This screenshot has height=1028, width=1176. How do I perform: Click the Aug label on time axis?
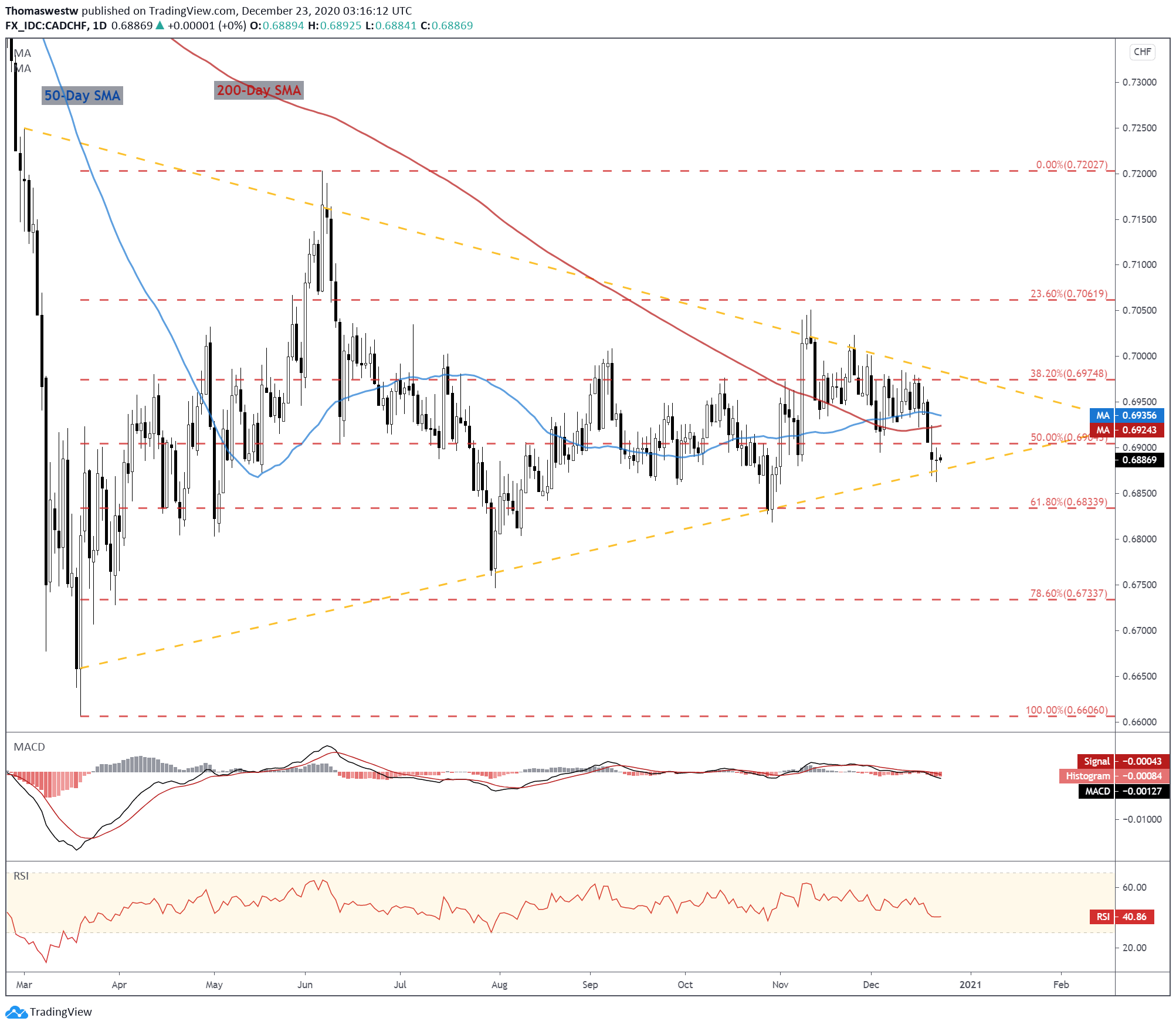click(x=499, y=985)
